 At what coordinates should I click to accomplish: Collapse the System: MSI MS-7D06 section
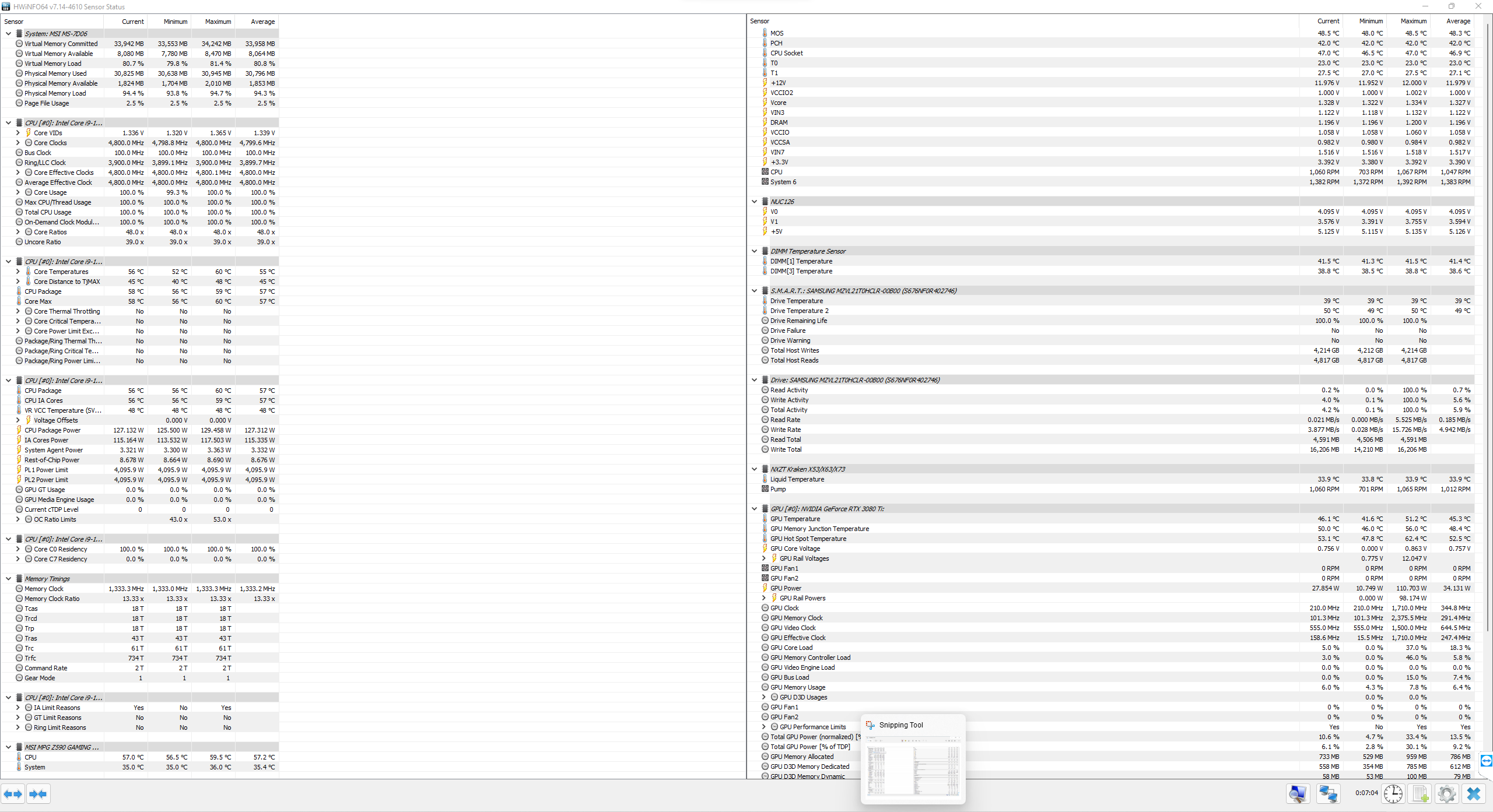click(8, 34)
